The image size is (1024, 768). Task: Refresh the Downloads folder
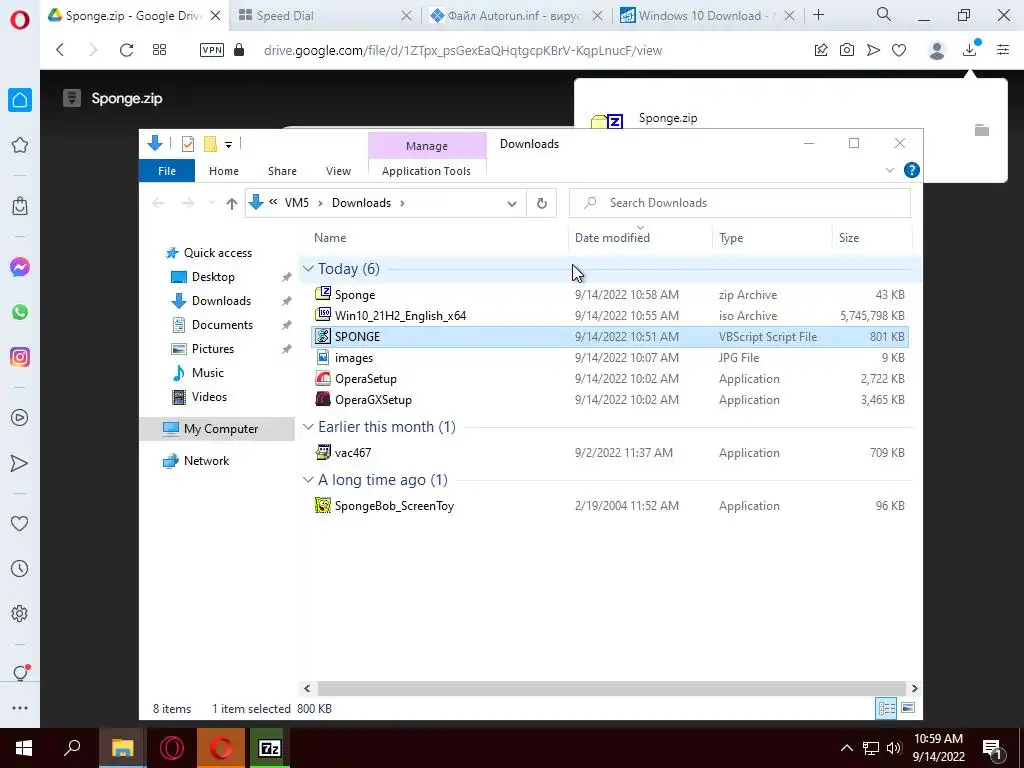point(541,203)
